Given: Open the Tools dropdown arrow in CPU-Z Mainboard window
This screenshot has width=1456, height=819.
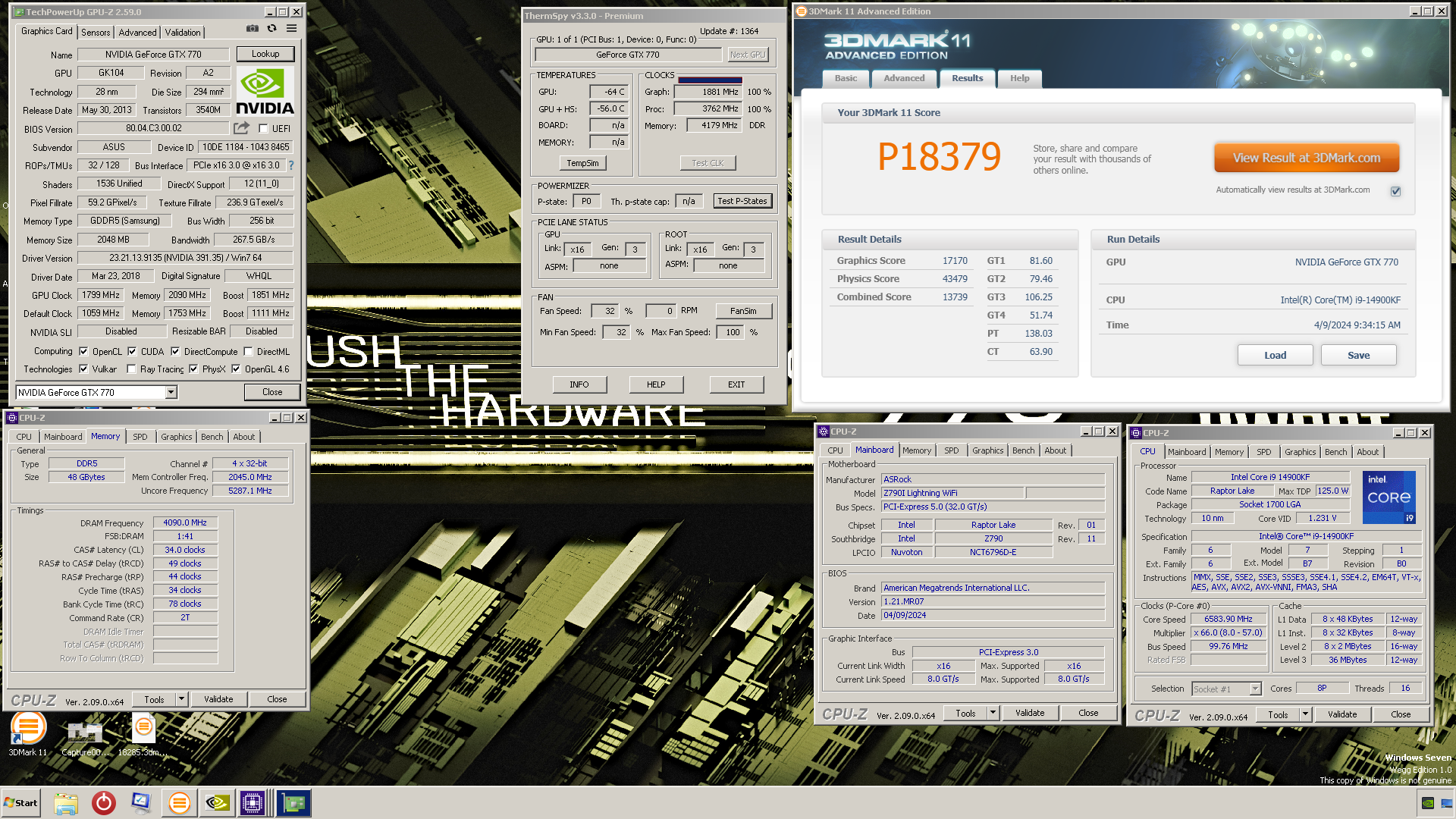Looking at the screenshot, I should coord(993,713).
